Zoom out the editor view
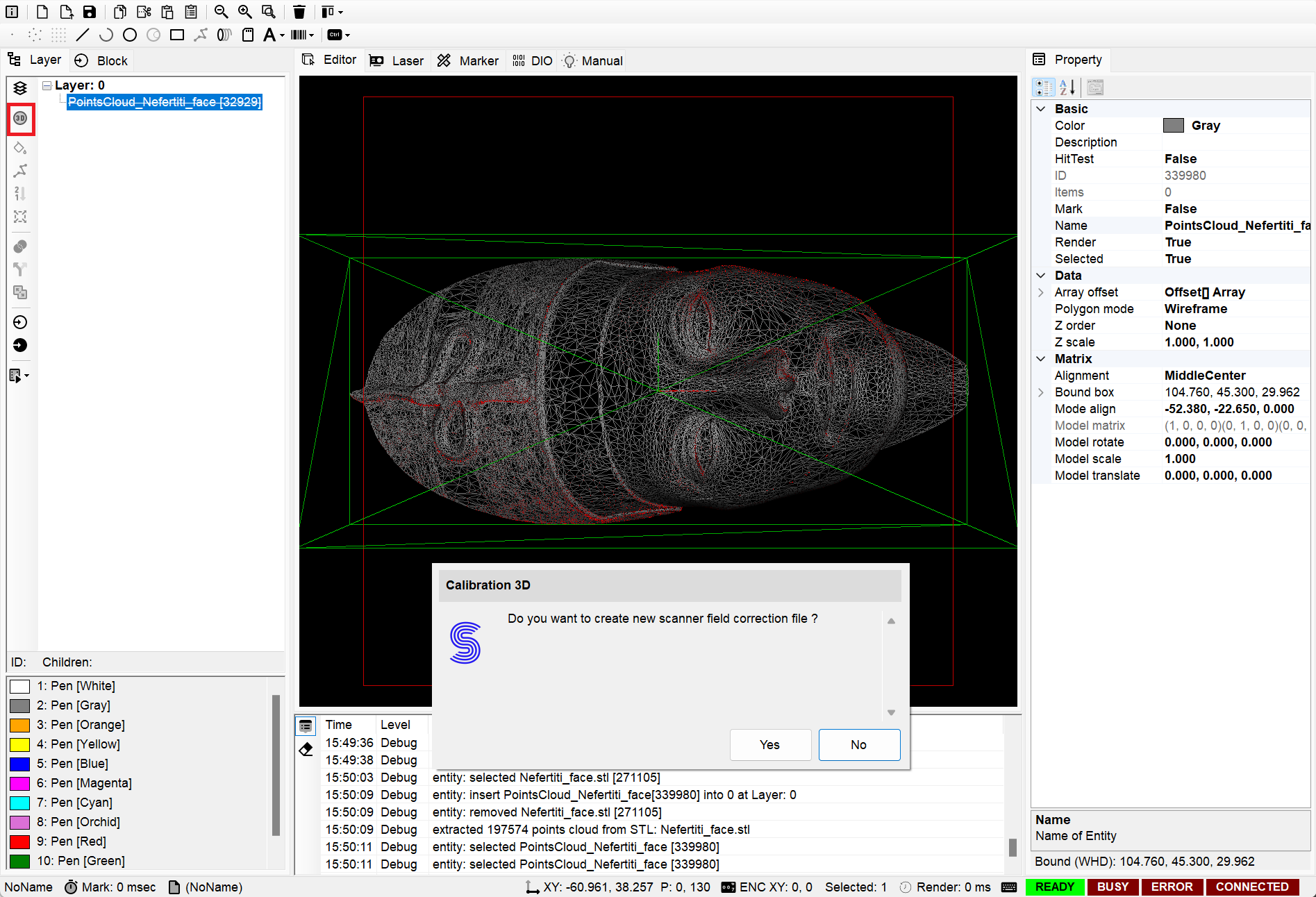1316x897 pixels. 221,12
